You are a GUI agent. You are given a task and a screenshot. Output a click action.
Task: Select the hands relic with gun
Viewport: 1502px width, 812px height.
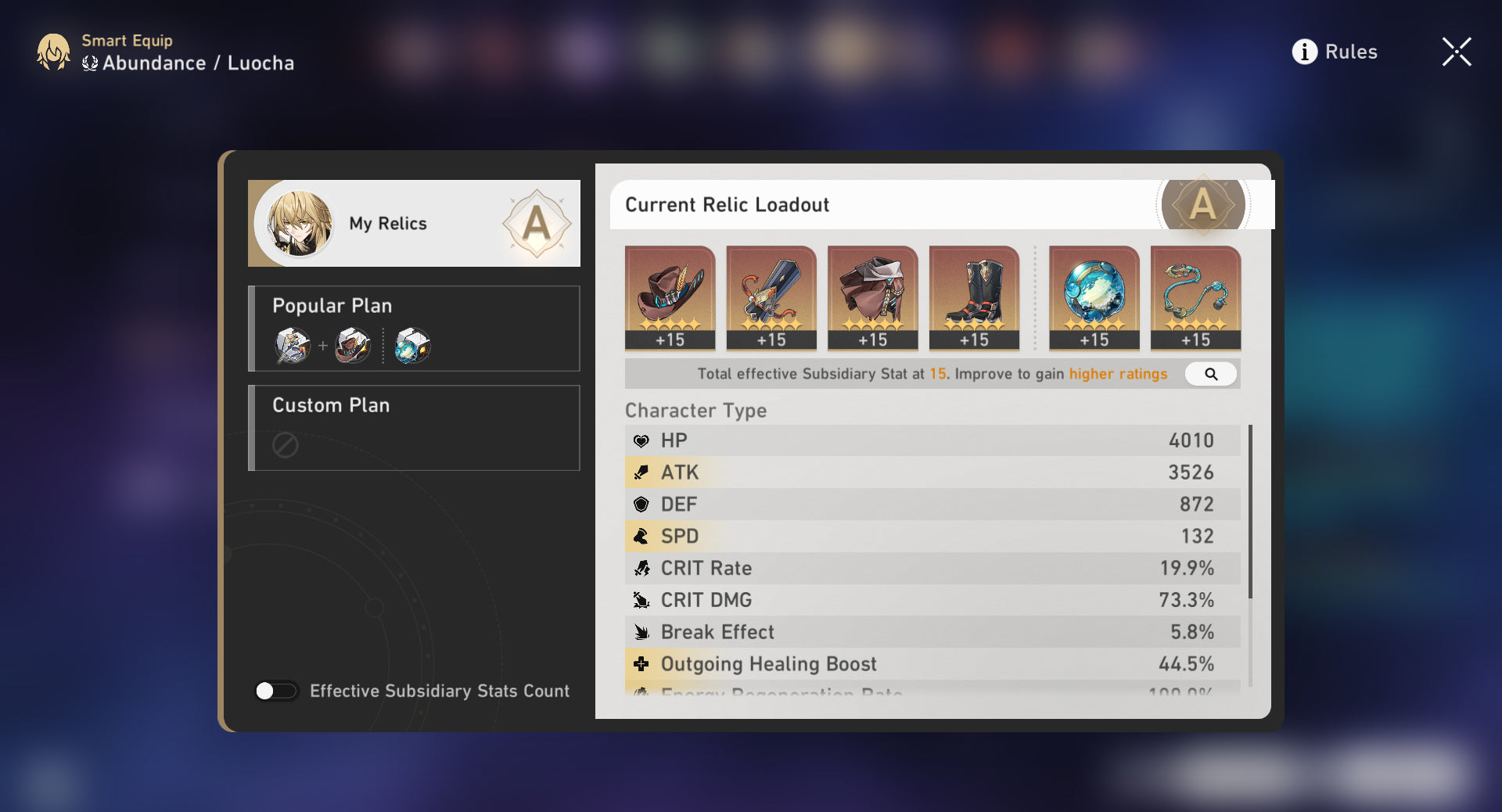[x=771, y=297]
